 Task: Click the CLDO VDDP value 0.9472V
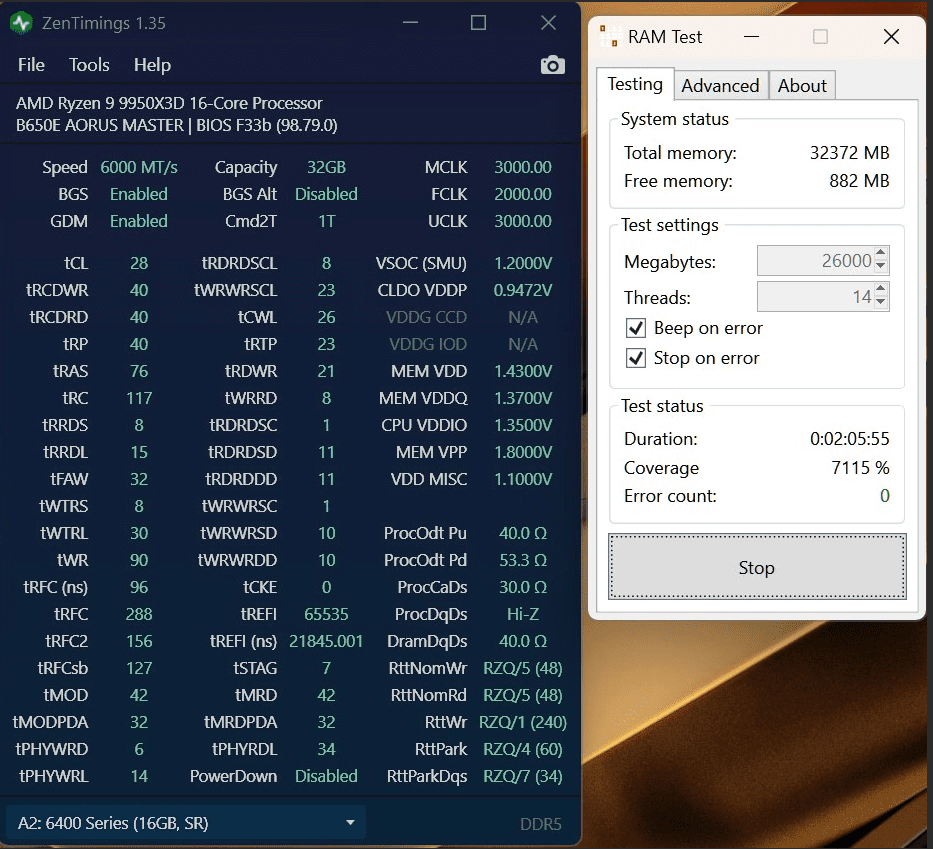(522, 290)
